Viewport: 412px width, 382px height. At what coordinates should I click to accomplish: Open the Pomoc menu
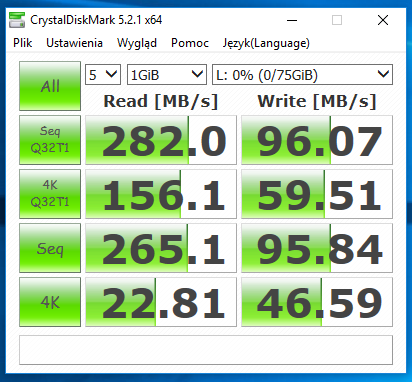point(190,43)
